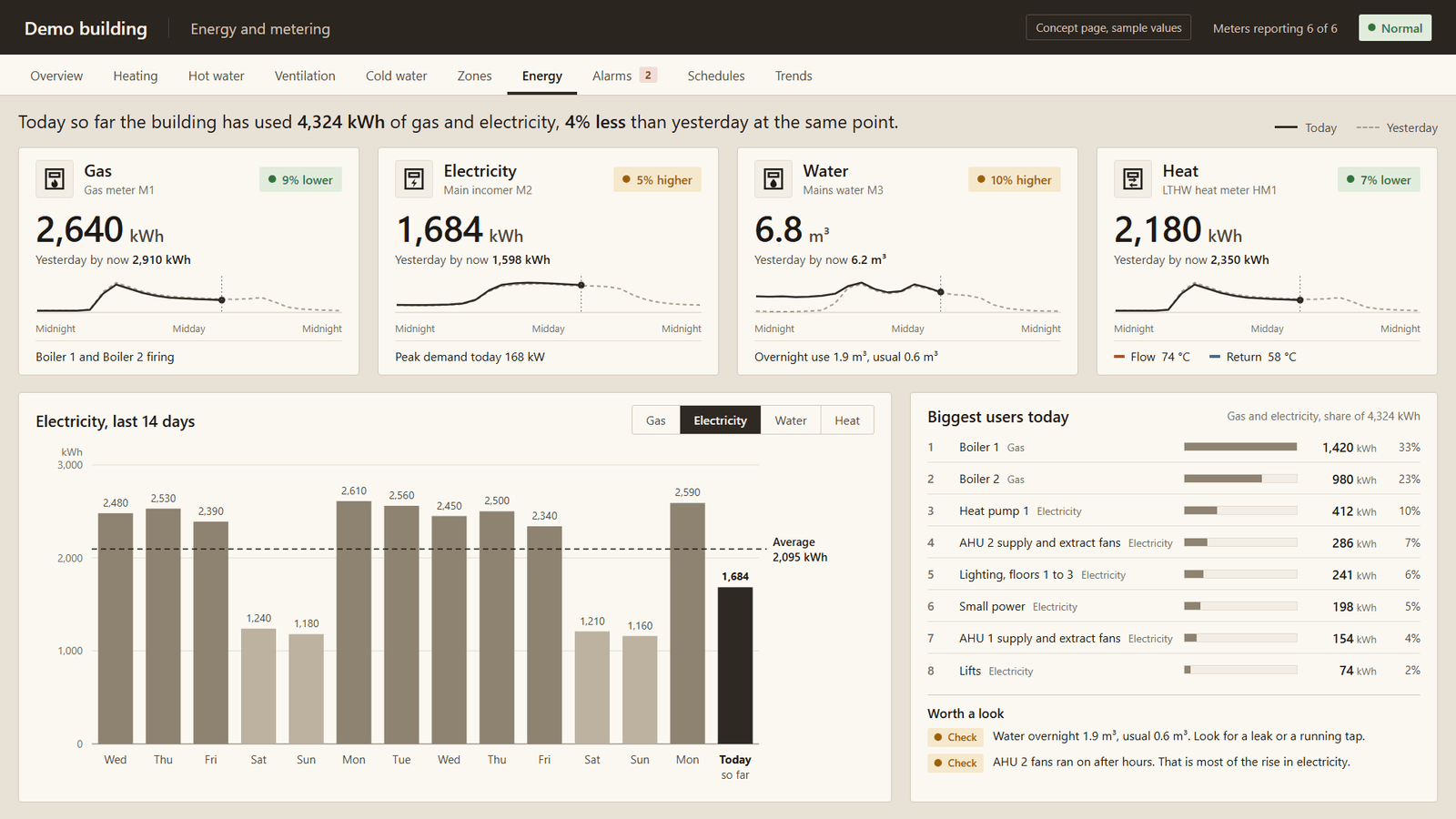
Task: Show Gas in the 14-day chart
Action: tap(656, 420)
